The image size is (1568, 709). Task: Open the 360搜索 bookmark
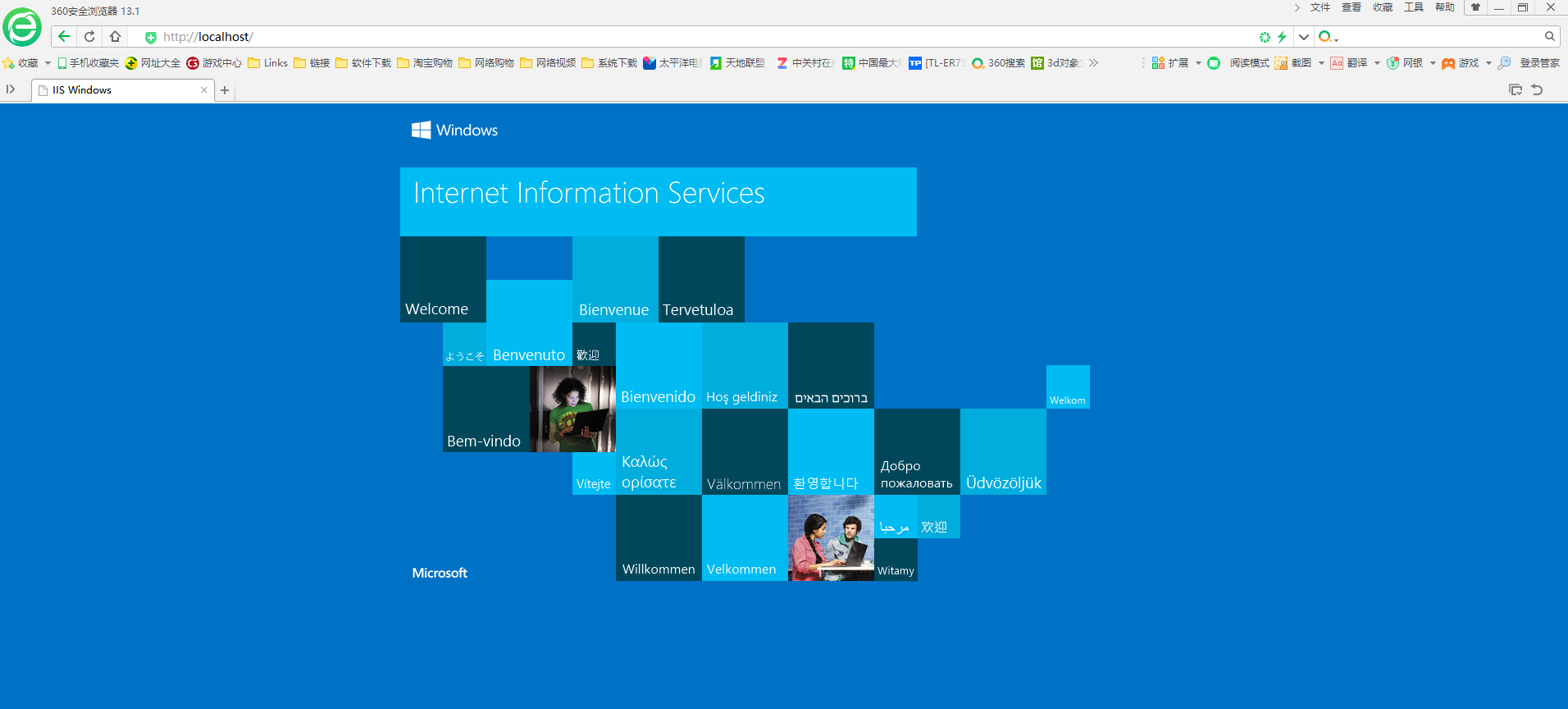pos(998,63)
